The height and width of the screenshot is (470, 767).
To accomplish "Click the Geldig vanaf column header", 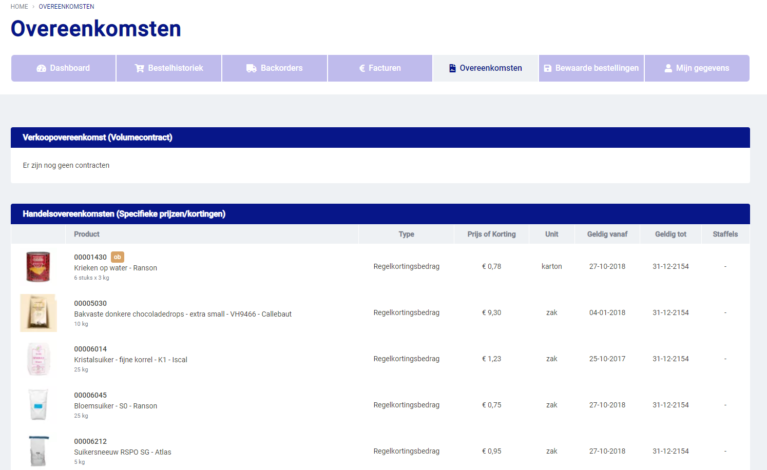I will pyautogui.click(x=607, y=234).
